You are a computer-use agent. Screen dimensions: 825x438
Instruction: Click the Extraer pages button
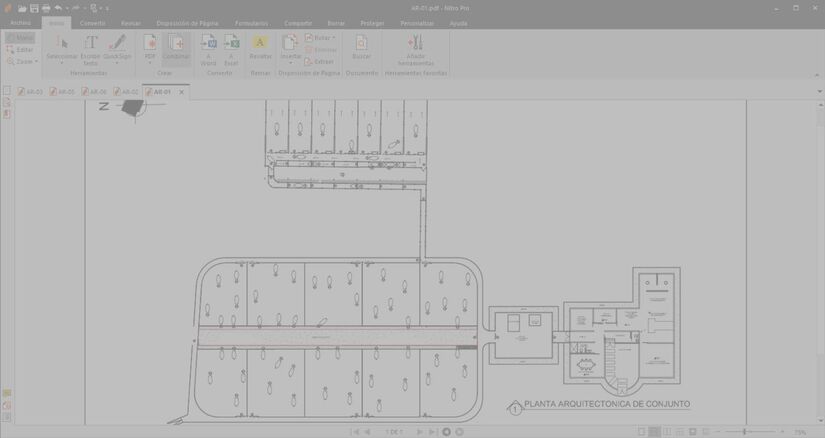pos(320,61)
